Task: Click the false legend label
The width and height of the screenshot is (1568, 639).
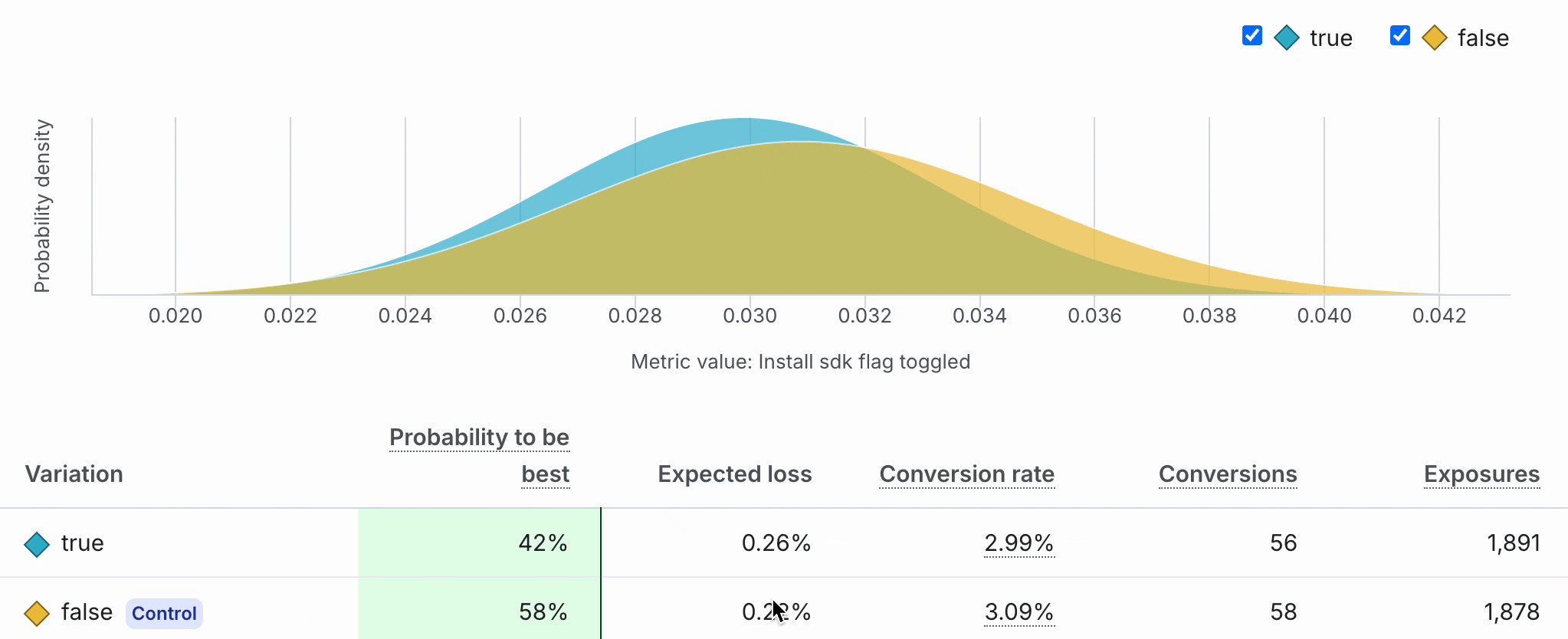Action: 1483,38
